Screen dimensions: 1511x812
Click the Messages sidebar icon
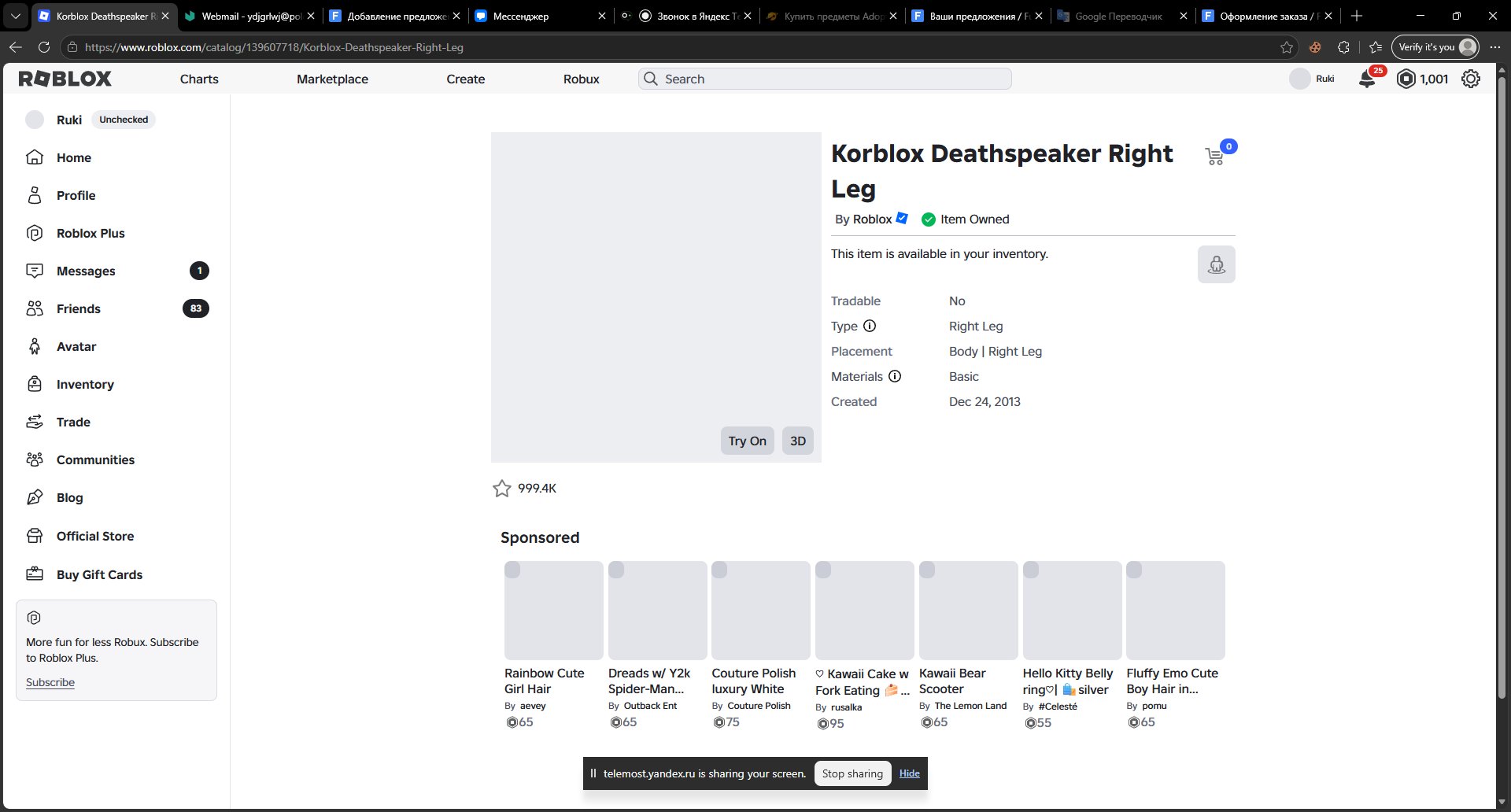click(35, 271)
